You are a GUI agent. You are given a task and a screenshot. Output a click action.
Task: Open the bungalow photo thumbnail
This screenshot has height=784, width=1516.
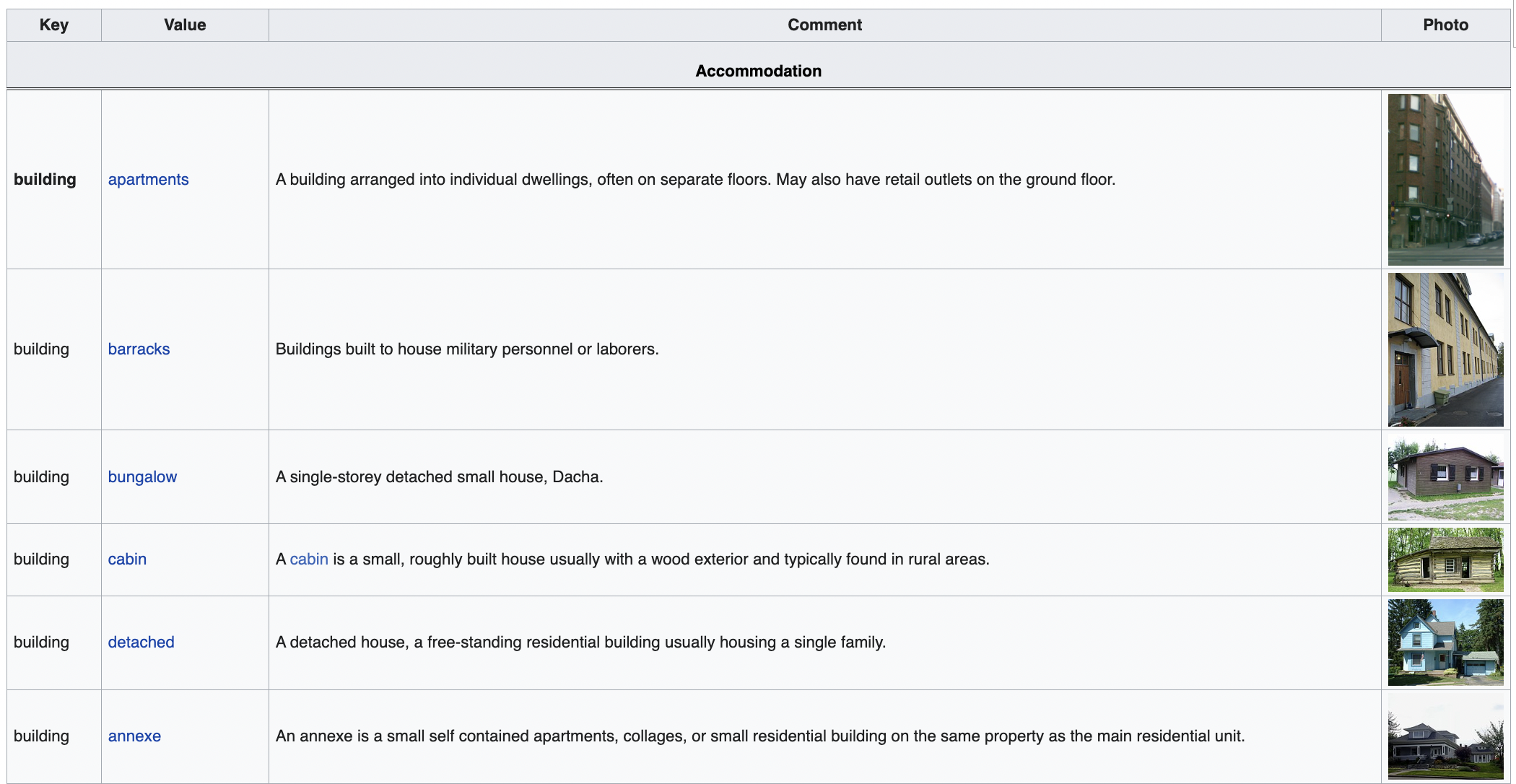click(1445, 477)
